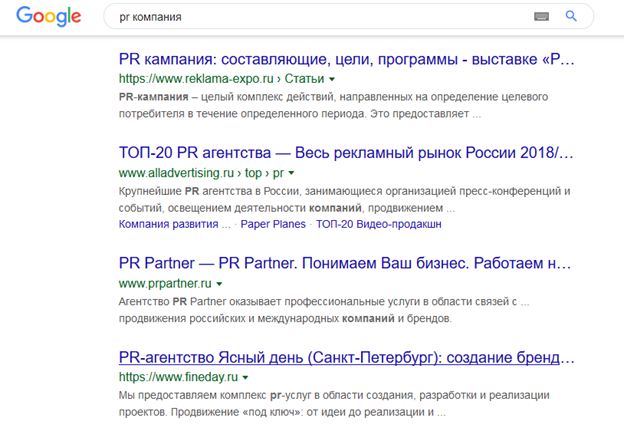Expand the dropdown arrow beside reklama-expo.ru URL
The image size is (624, 431).
(332, 79)
